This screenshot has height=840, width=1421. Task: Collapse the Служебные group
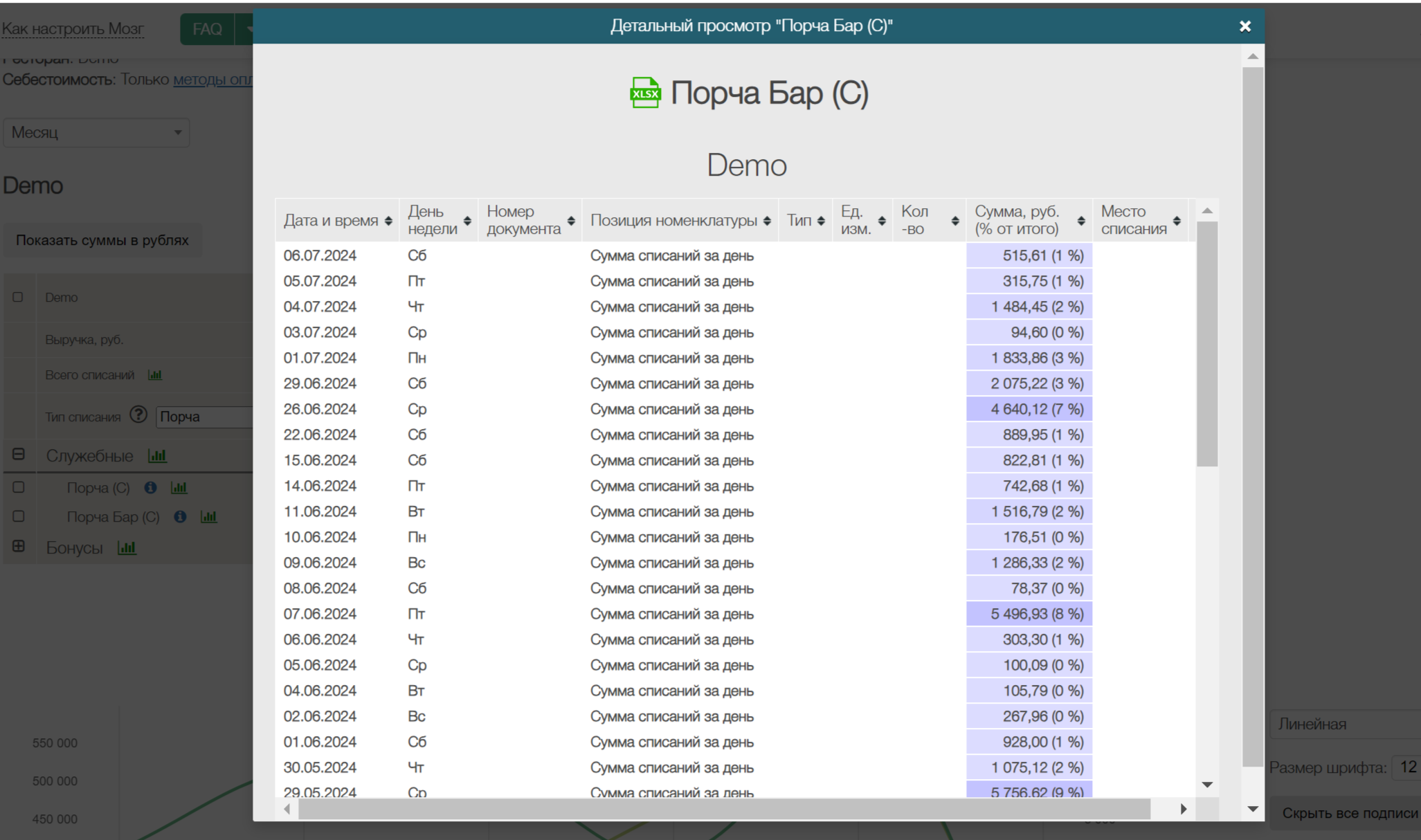click(19, 455)
